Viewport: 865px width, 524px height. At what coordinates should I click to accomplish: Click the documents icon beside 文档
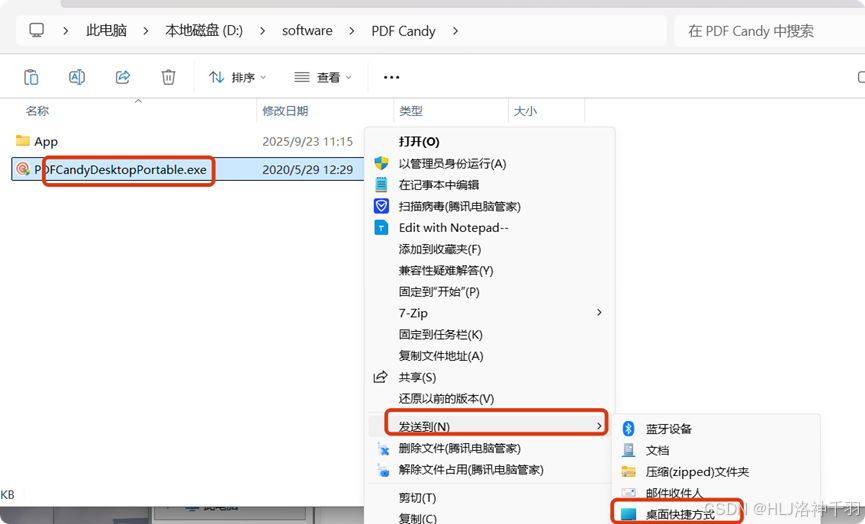[x=628, y=450]
